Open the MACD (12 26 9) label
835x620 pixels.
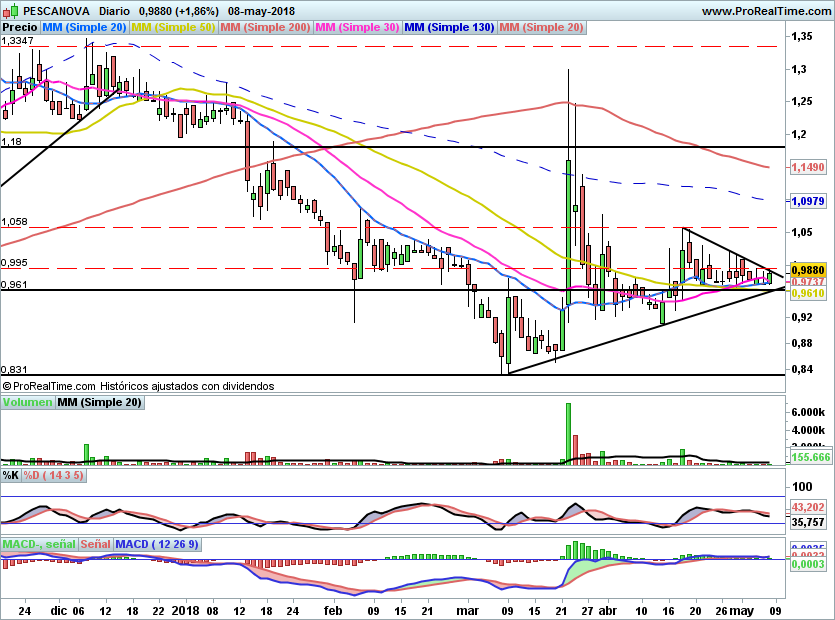[x=158, y=544]
